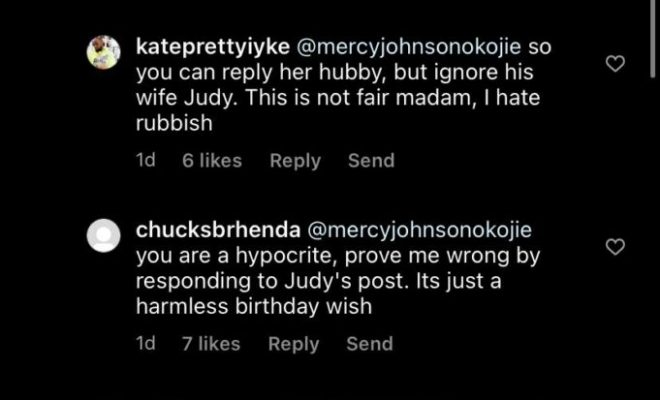Click the 1d timestamp under kateprettyiyke's comment
The height and width of the screenshot is (400, 660).
pyautogui.click(x=145, y=160)
